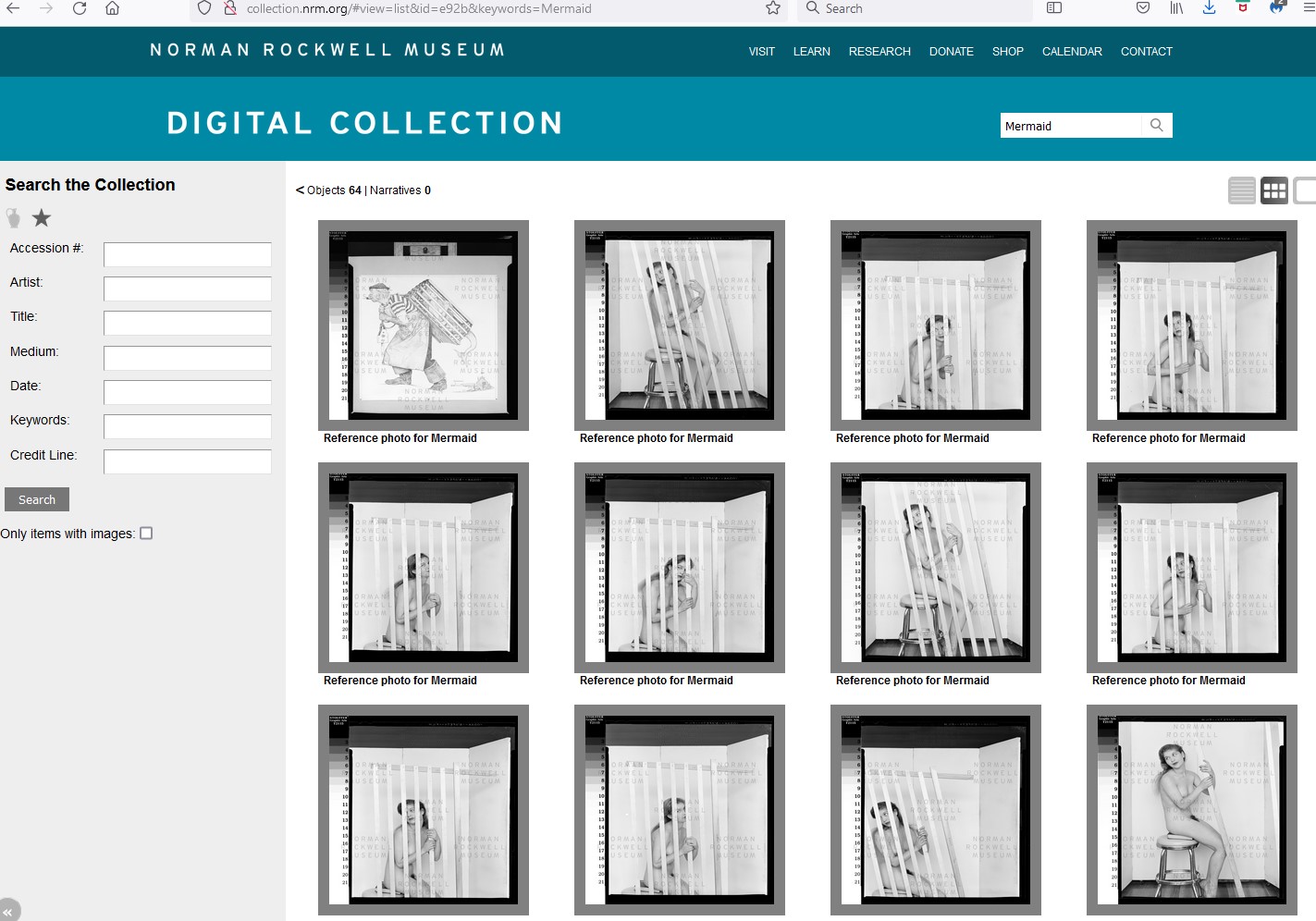Bookmark this page with the star icon
The width and height of the screenshot is (1316, 921).
[x=773, y=8]
